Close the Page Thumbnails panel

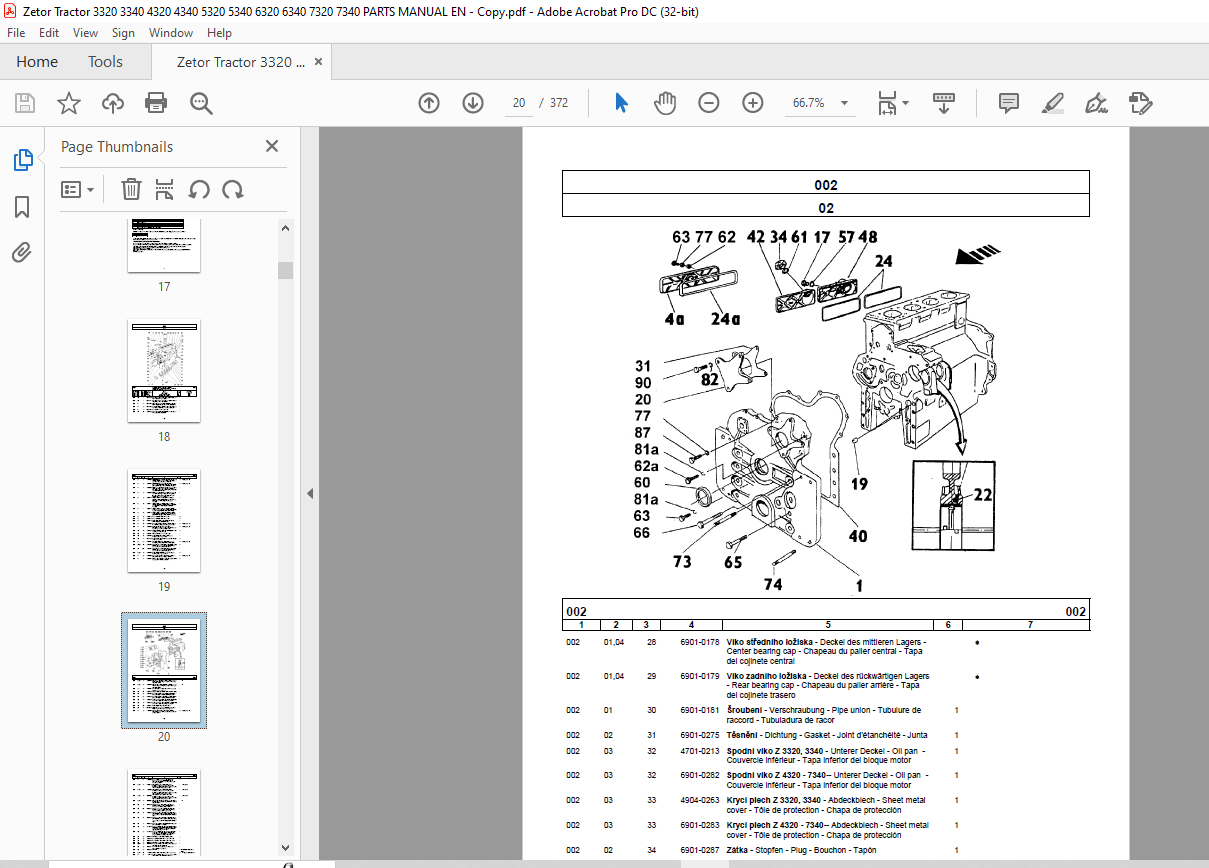click(x=272, y=146)
